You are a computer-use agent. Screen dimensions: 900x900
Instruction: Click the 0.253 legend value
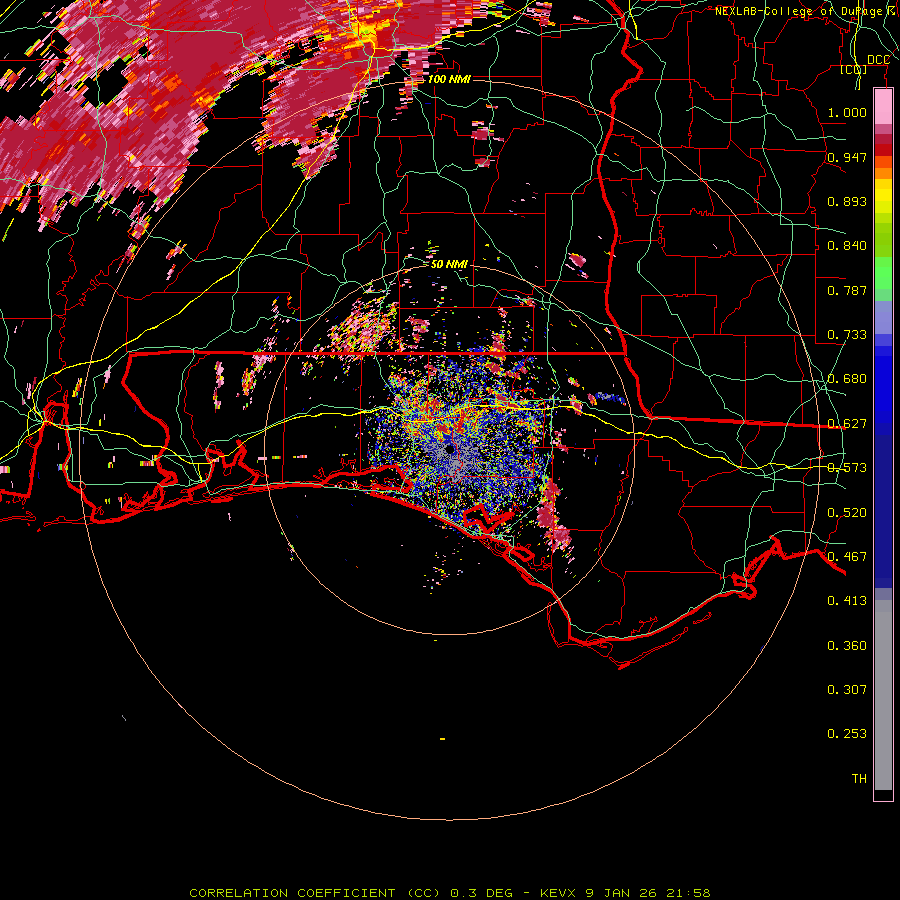[847, 734]
